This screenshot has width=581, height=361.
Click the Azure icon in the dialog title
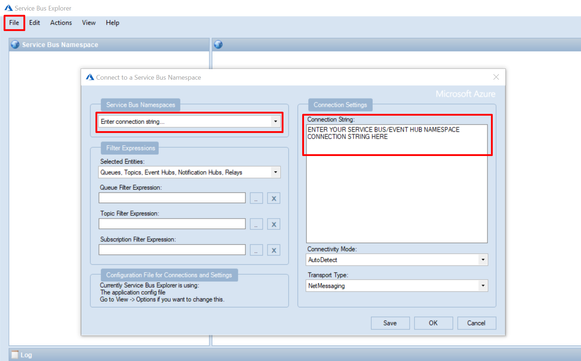90,77
